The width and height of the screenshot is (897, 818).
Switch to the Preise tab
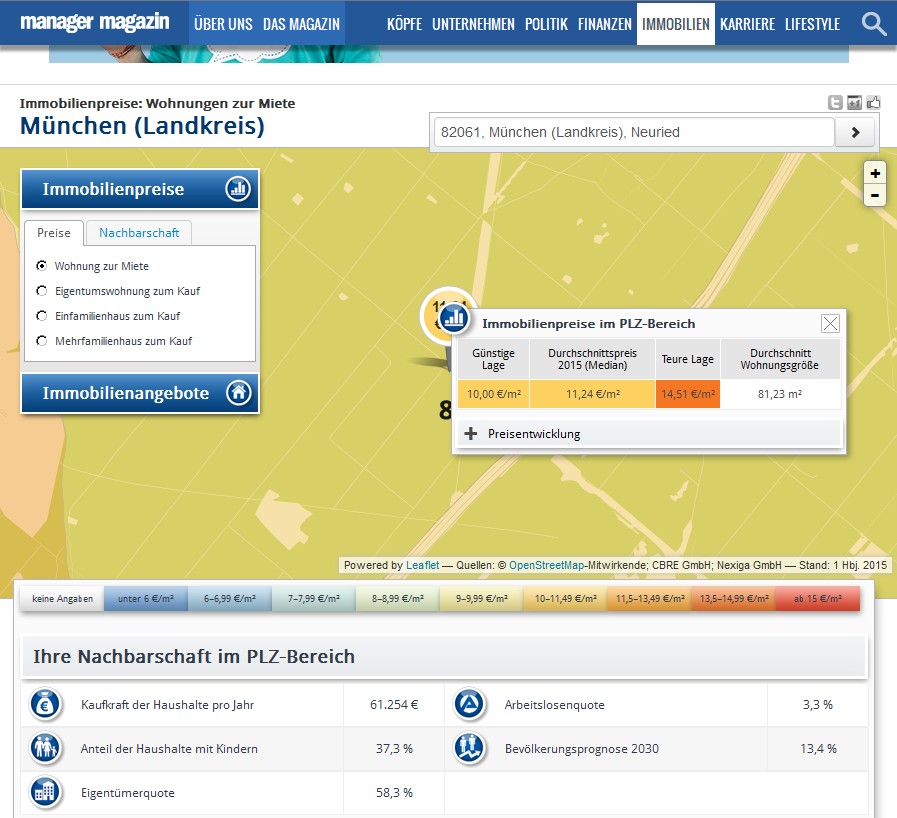[54, 233]
